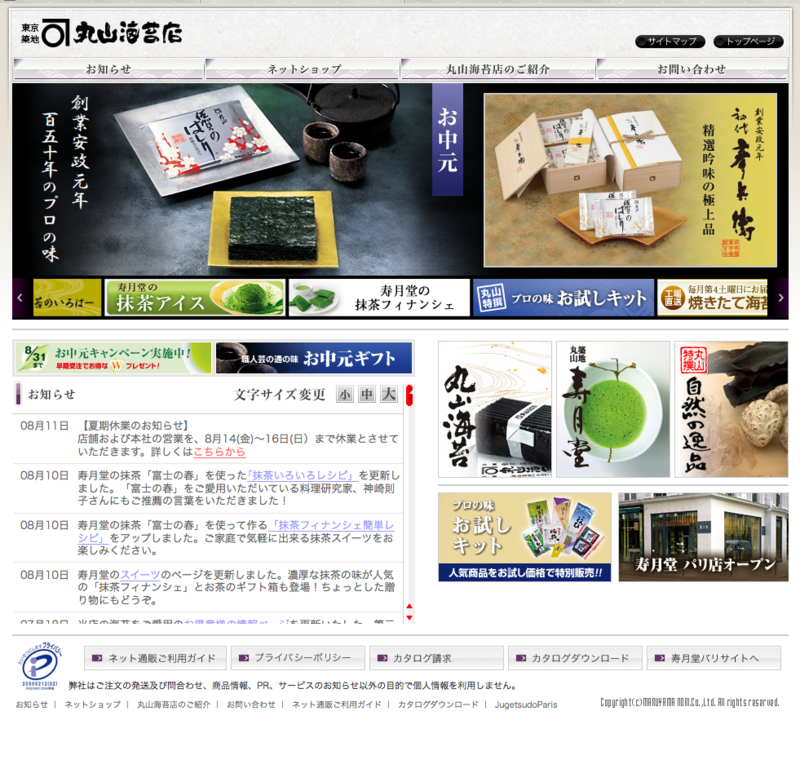Open the こちらから link
This screenshot has height=764, width=800.
(219, 452)
